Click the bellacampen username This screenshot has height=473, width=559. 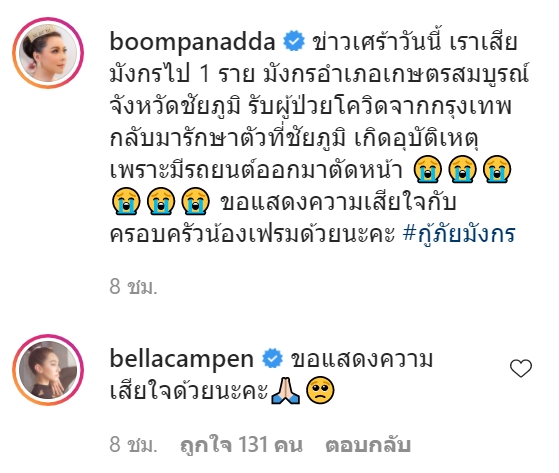(182, 359)
